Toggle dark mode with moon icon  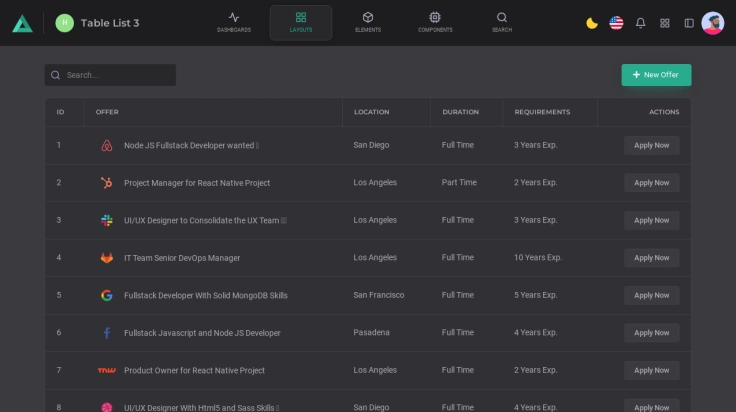[x=592, y=23]
